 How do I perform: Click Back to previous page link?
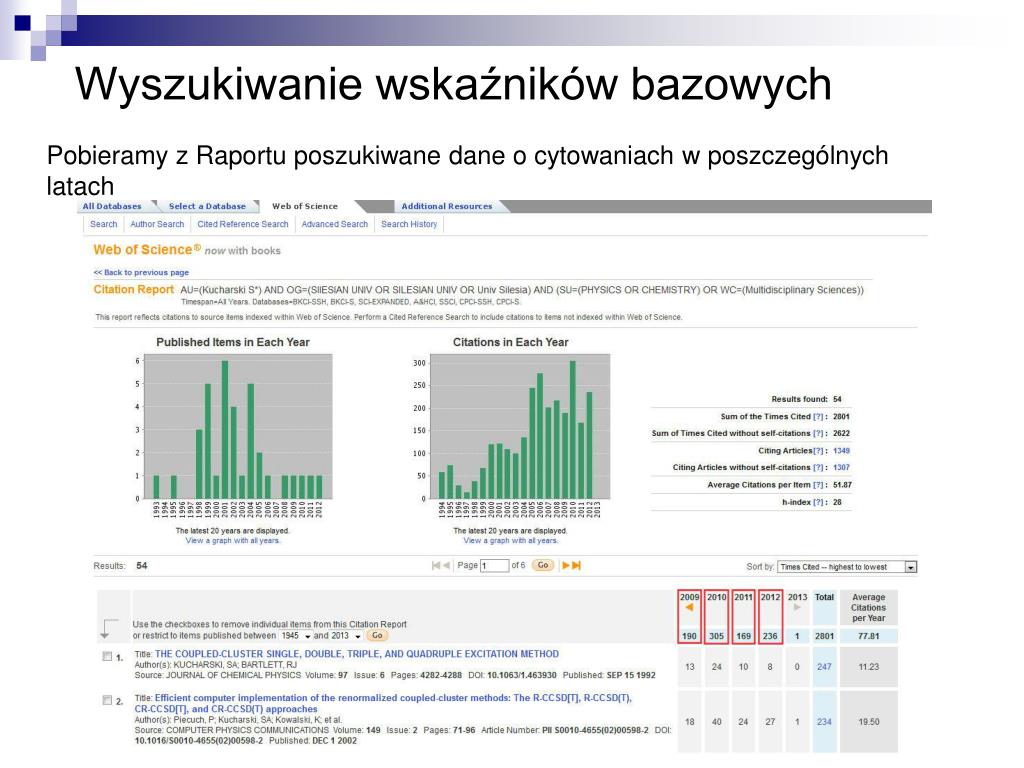[141, 272]
